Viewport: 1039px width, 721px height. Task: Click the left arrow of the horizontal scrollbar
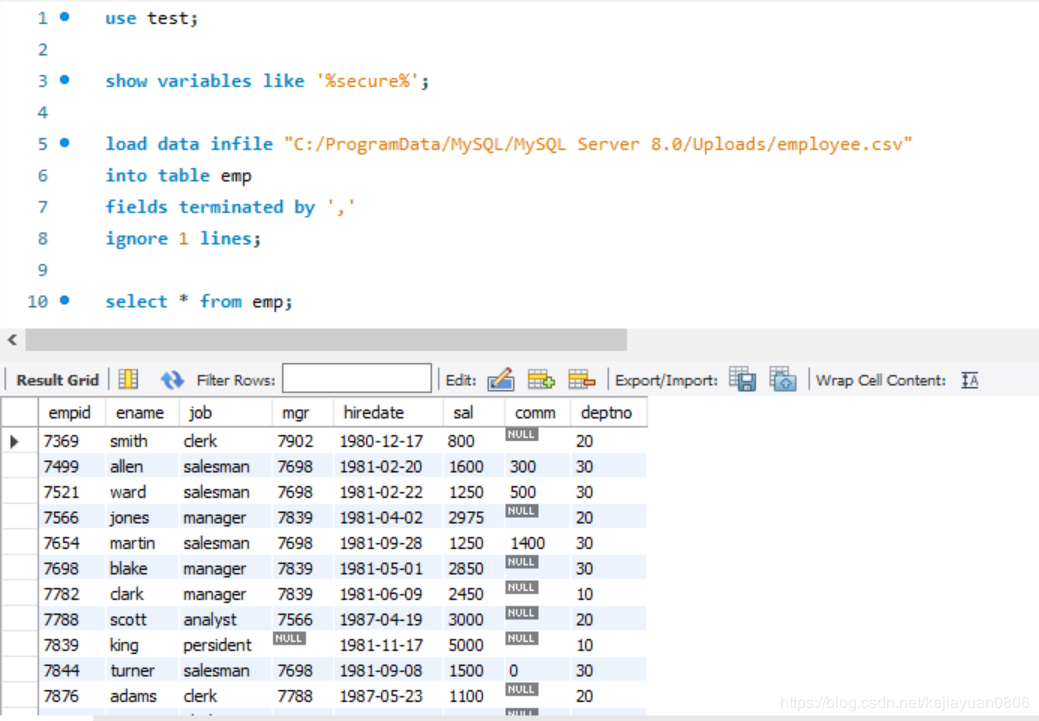tap(11, 340)
